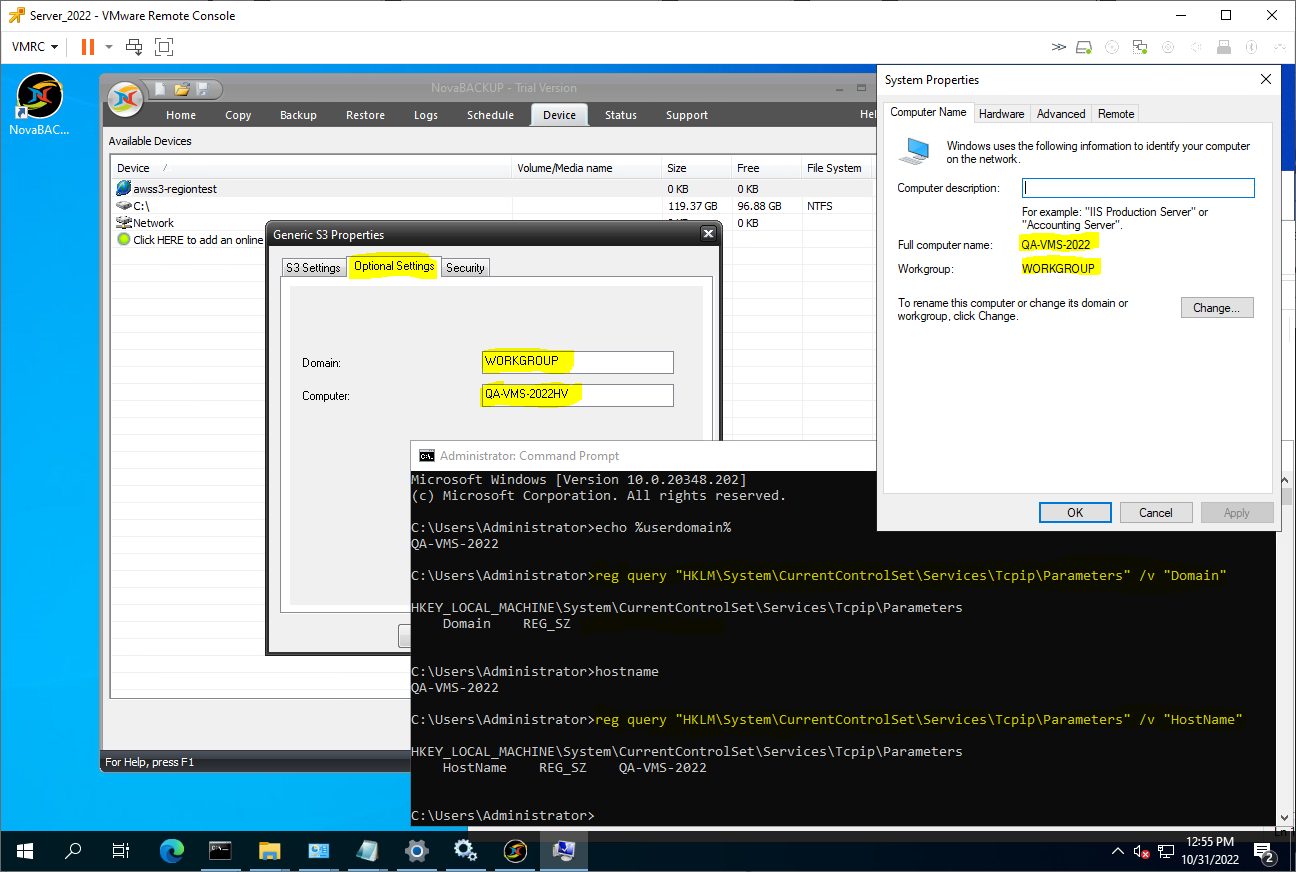
Task: Click the hard disk device icon in VMRC toolbar
Action: 1084,47
